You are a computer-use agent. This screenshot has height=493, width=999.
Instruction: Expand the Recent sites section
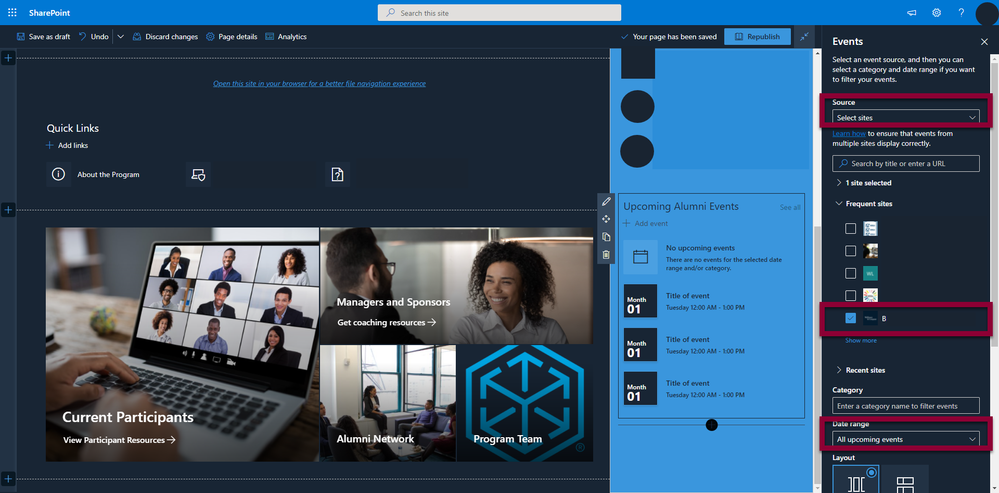click(x=859, y=370)
